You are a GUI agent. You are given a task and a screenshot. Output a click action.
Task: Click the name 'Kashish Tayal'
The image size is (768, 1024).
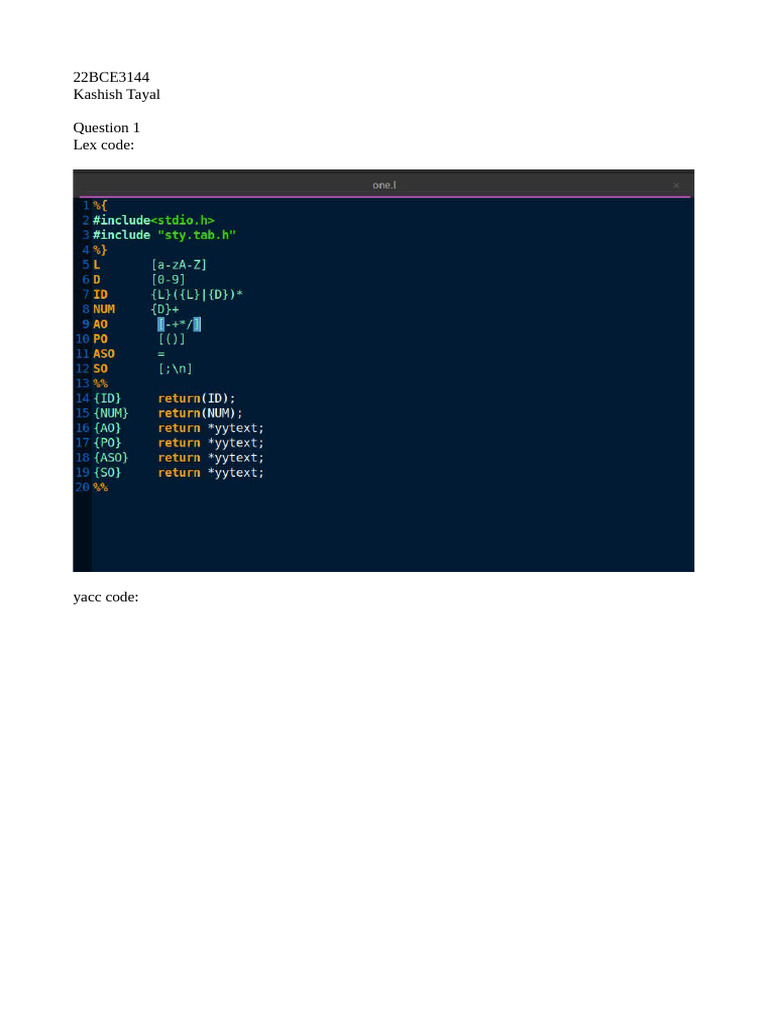point(116,94)
